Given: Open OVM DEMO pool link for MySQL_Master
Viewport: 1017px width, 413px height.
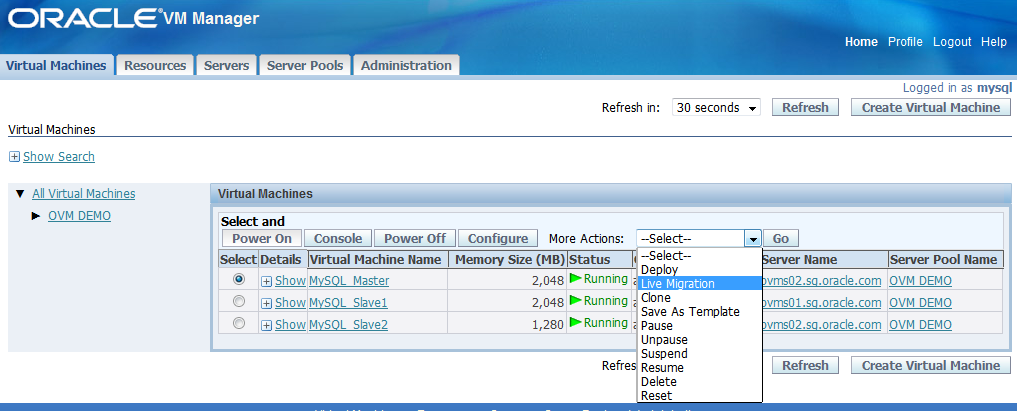Looking at the screenshot, I should click(920, 281).
